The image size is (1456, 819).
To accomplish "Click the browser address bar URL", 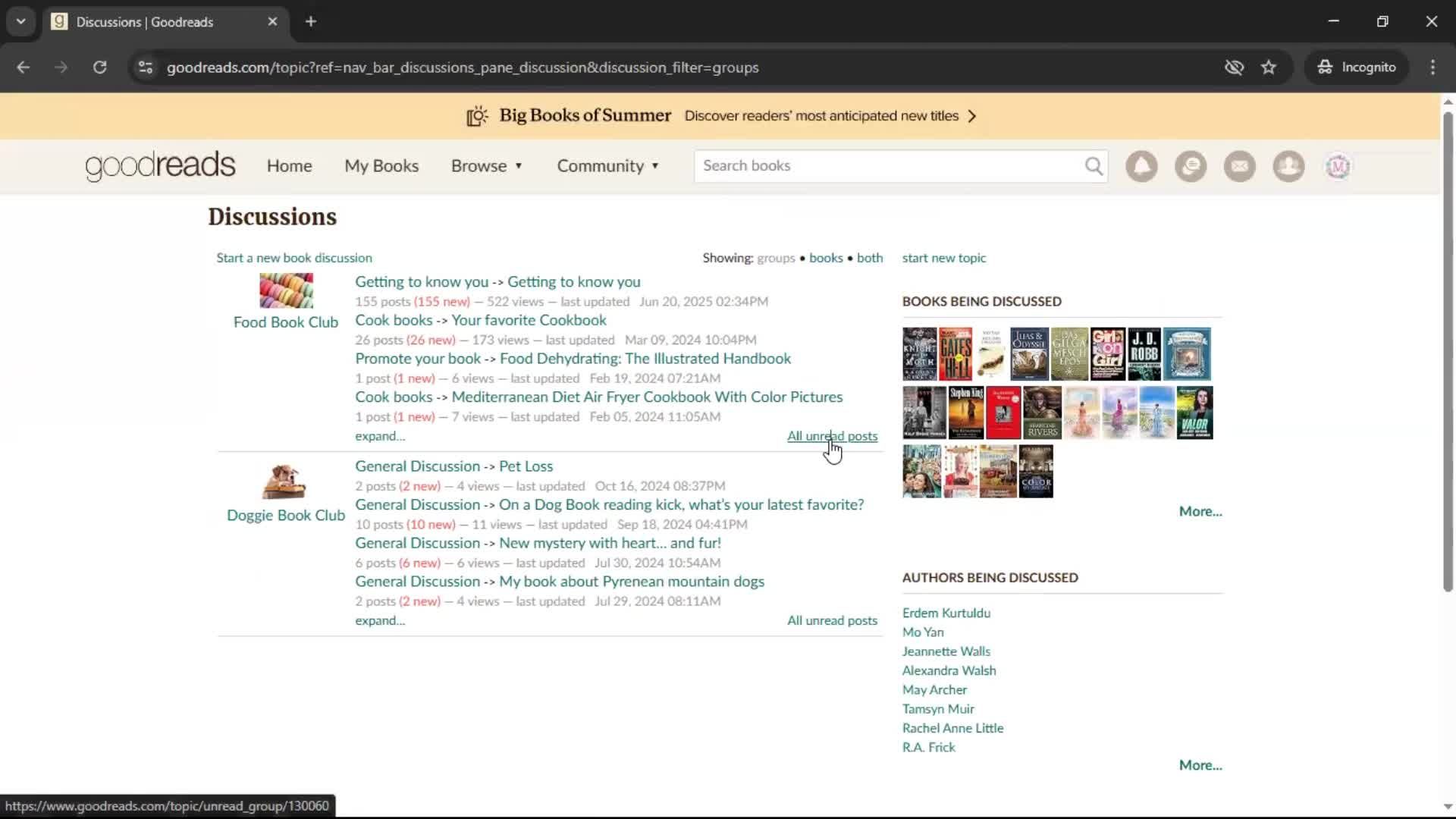I will (x=463, y=67).
